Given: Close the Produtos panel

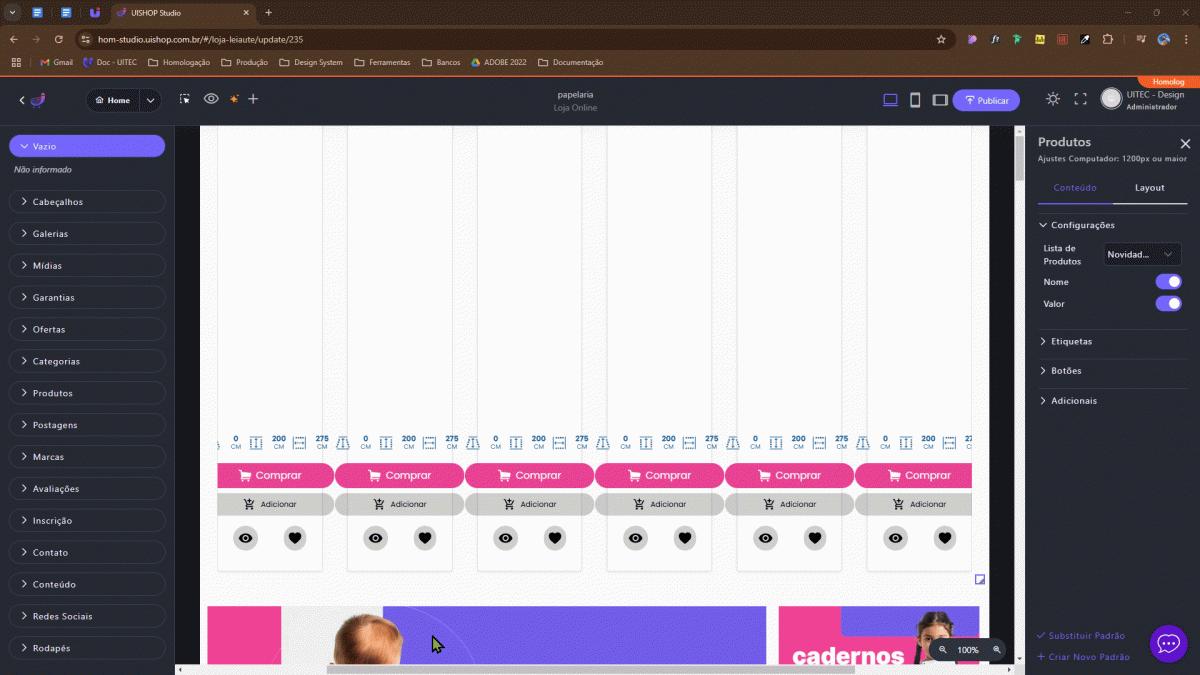Looking at the screenshot, I should (1185, 144).
